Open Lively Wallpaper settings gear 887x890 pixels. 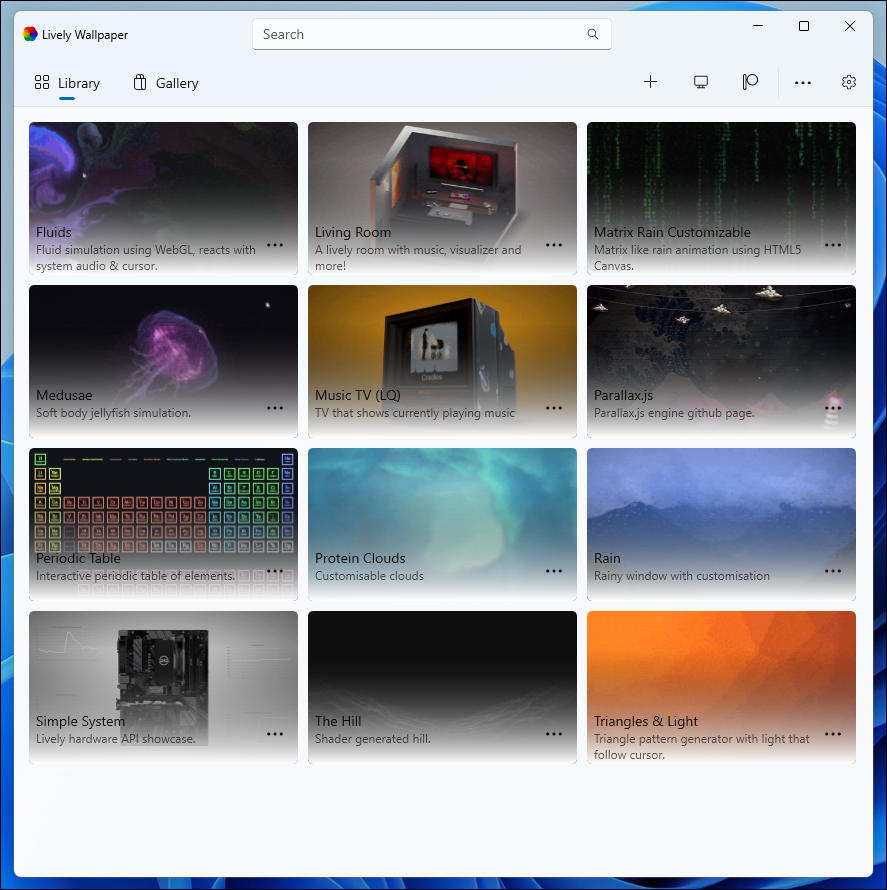[849, 82]
